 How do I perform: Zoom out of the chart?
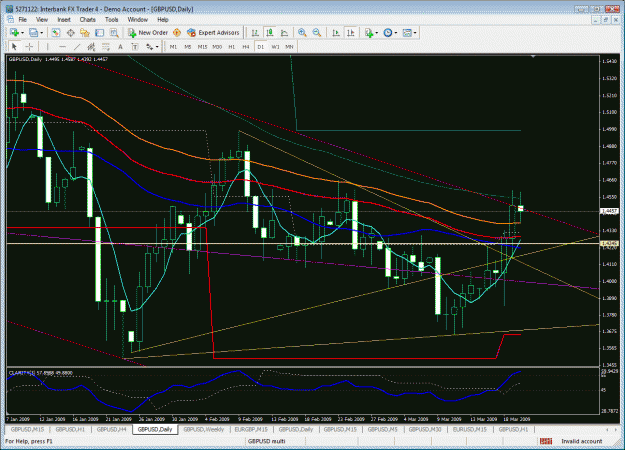[317, 33]
